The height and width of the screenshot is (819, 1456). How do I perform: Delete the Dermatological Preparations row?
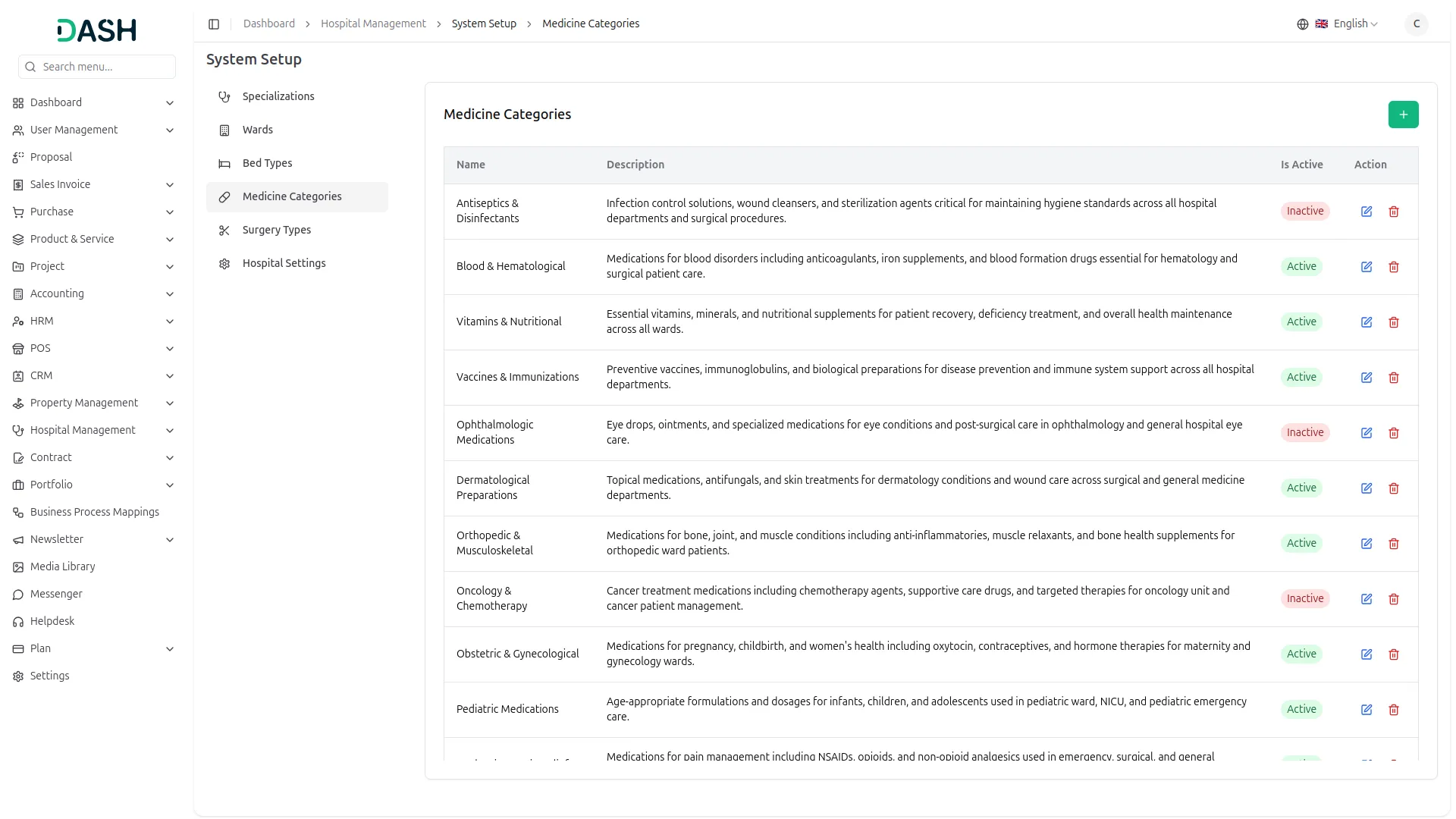pos(1393,488)
